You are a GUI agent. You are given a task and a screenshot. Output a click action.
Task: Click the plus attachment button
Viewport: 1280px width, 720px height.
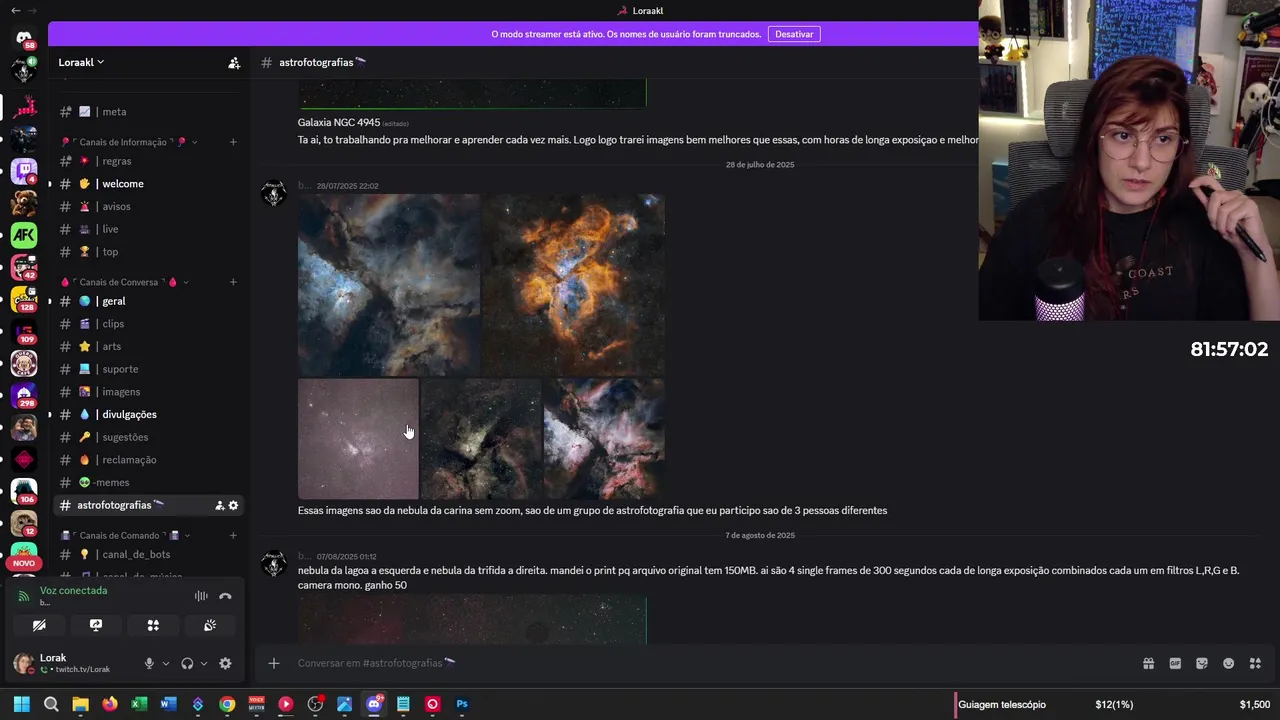click(274, 663)
